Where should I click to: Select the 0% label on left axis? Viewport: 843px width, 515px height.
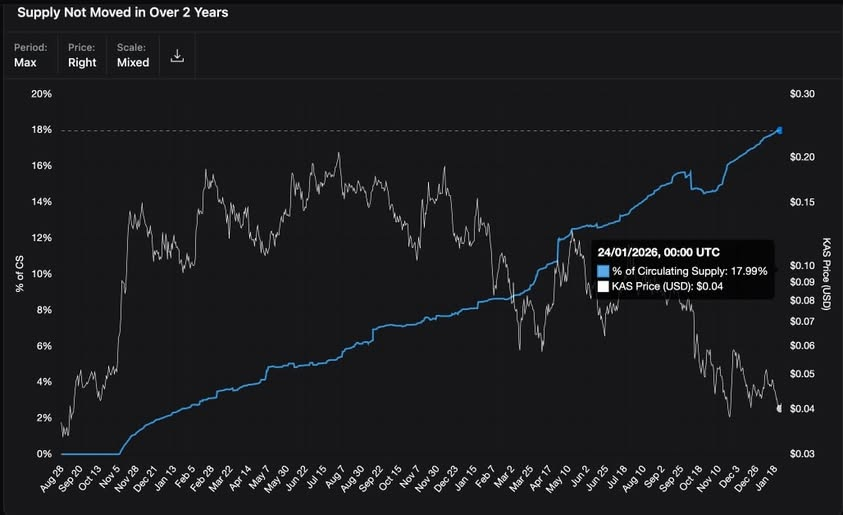click(x=44, y=454)
